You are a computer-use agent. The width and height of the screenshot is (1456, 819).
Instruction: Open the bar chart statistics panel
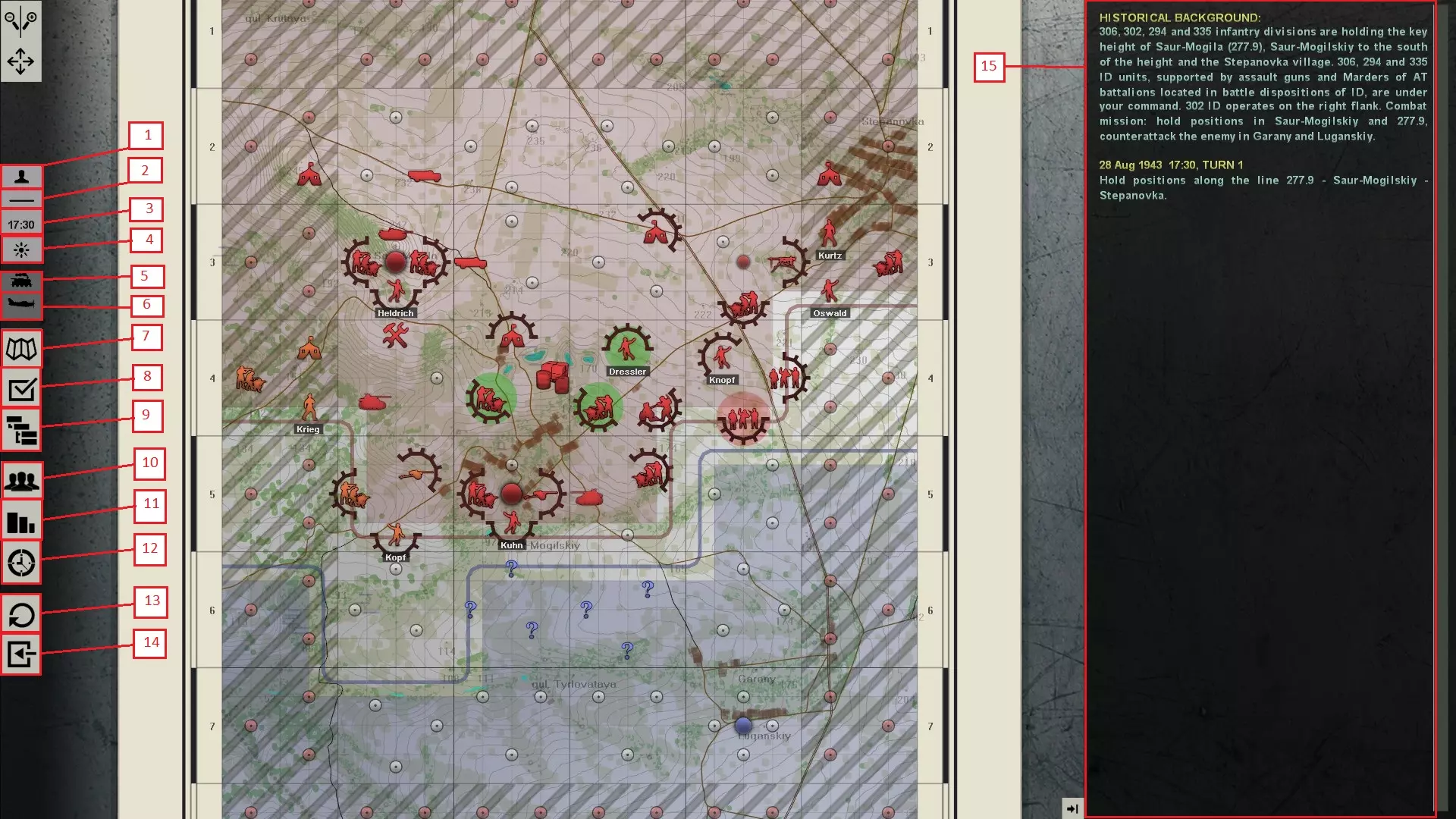[x=21, y=522]
